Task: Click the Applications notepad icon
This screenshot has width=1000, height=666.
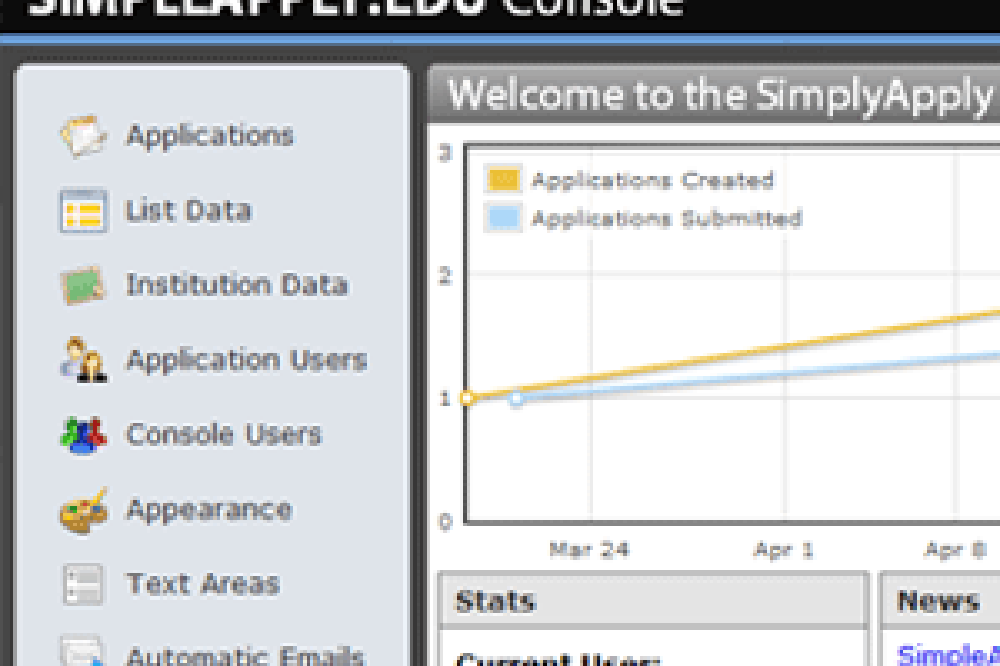Action: [x=84, y=136]
